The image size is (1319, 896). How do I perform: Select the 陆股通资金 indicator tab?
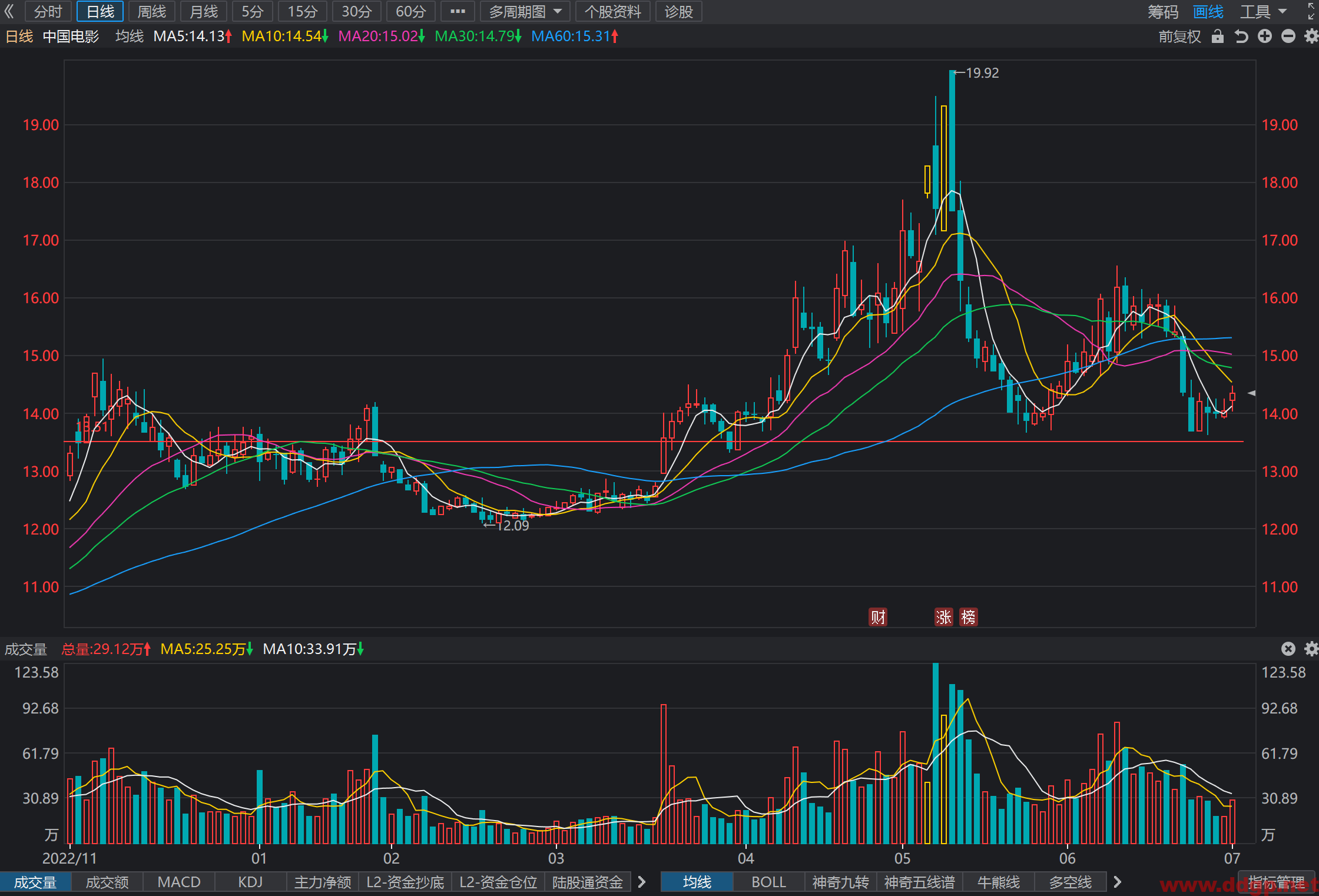coord(588,882)
